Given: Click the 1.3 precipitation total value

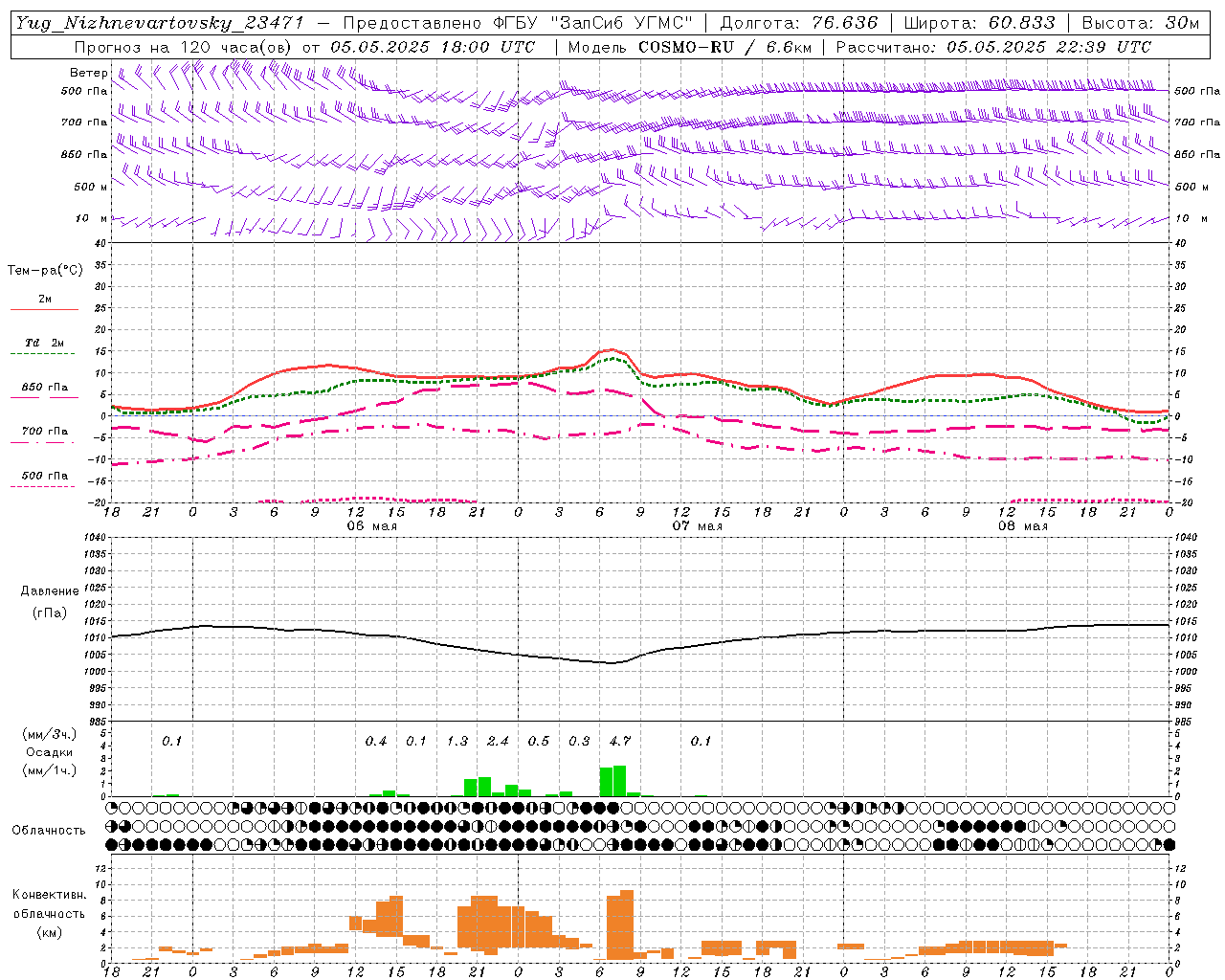Looking at the screenshot, I should (x=457, y=741).
